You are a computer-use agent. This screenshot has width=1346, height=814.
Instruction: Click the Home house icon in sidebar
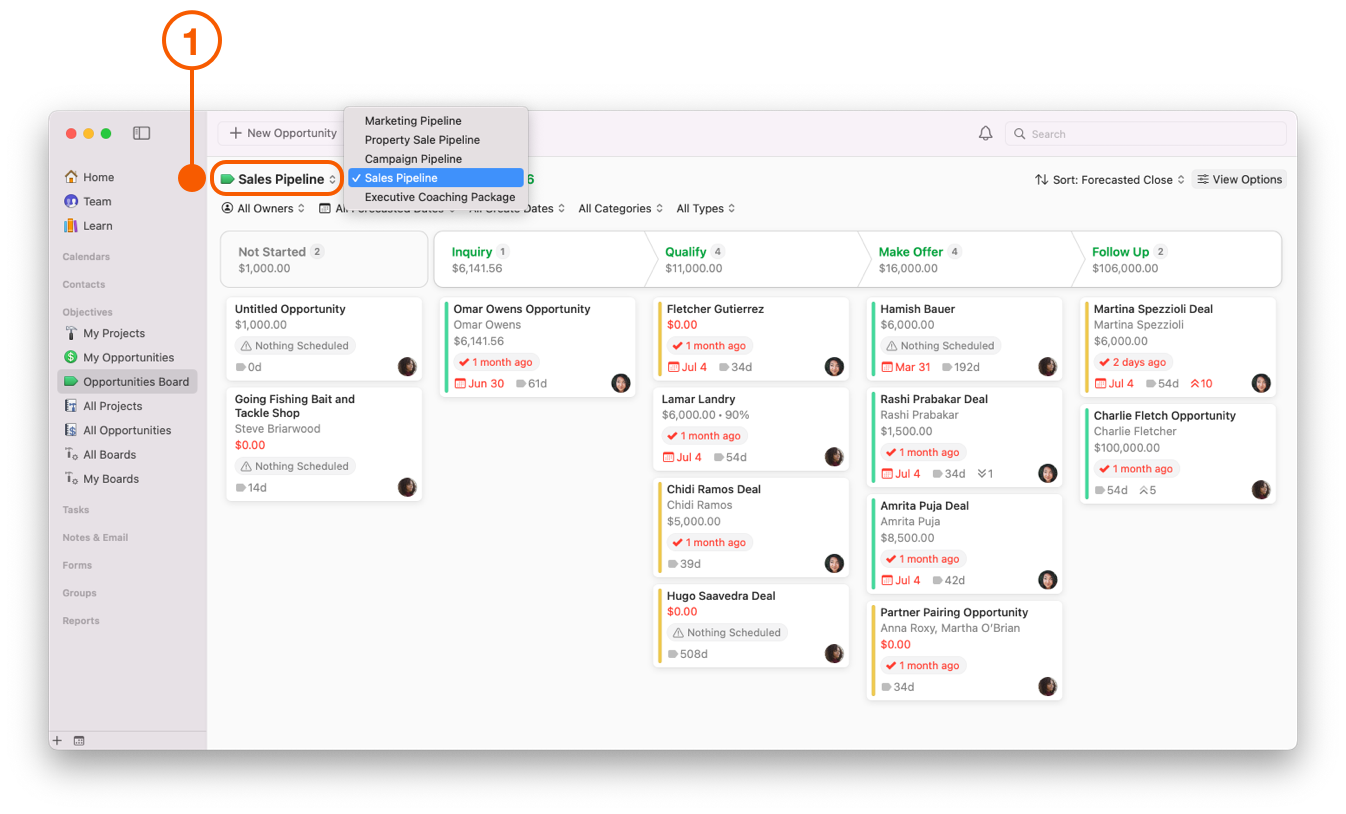pos(71,177)
